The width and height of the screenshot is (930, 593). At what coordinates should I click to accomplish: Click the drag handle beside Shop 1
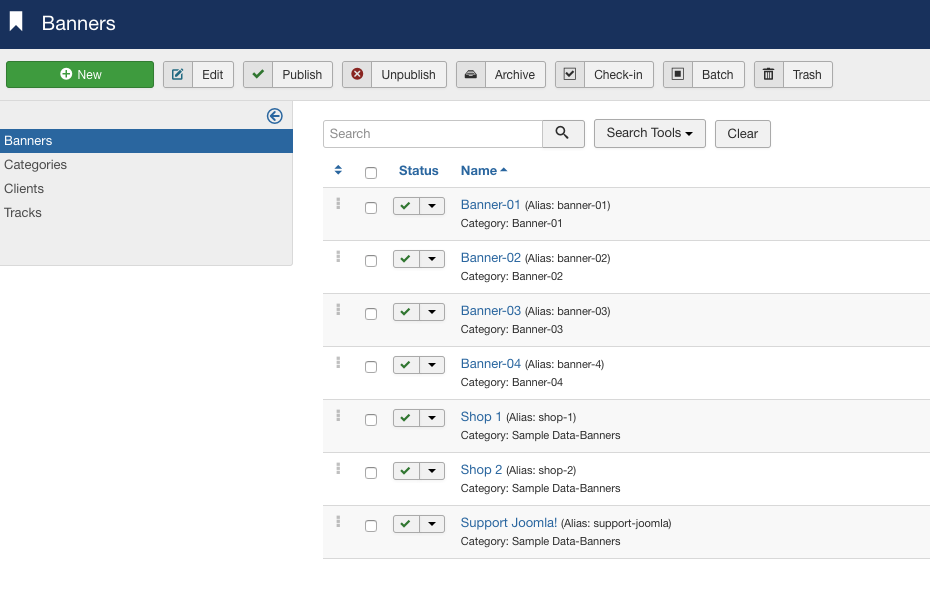click(x=338, y=415)
